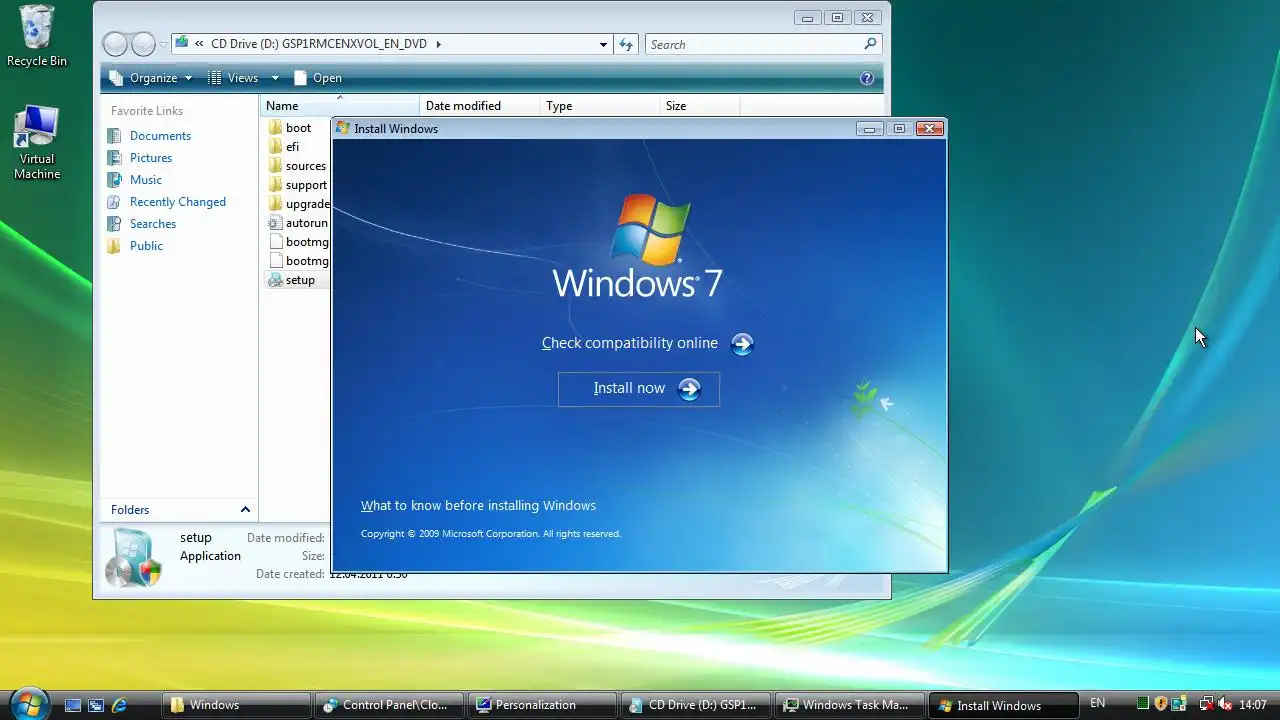Viewport: 1280px width, 720px height.
Task: Select the efi folder
Action: tap(284, 147)
